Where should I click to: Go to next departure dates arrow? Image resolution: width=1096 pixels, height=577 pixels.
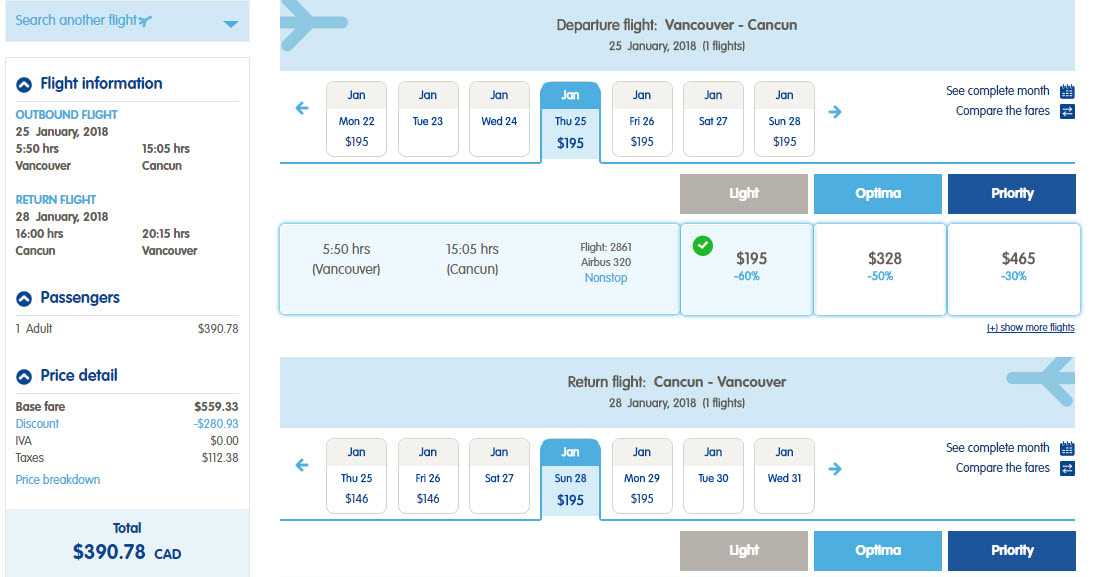(835, 111)
